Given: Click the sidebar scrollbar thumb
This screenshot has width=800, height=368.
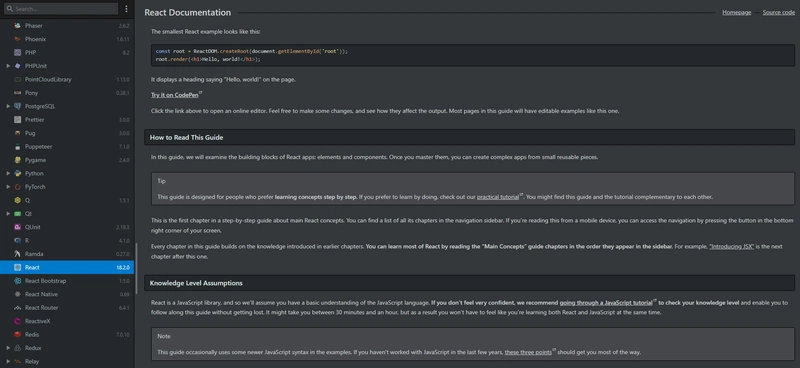Looking at the screenshot, I should click(136, 268).
